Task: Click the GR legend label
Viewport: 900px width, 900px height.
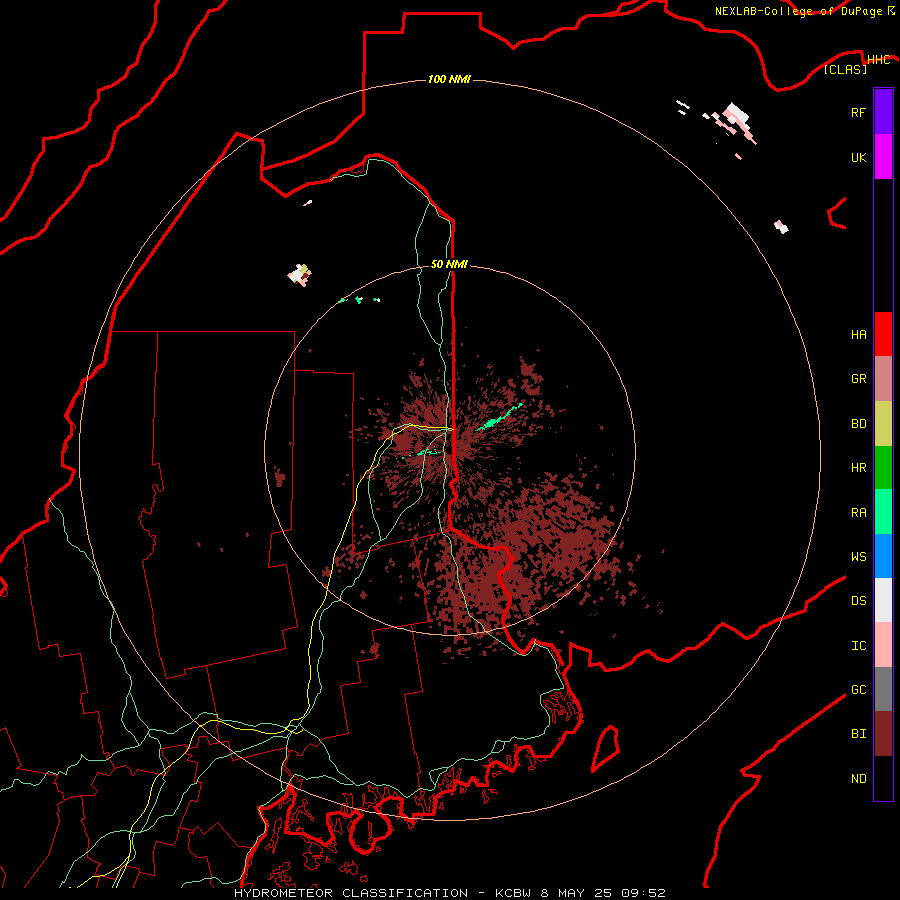Action: click(x=858, y=379)
